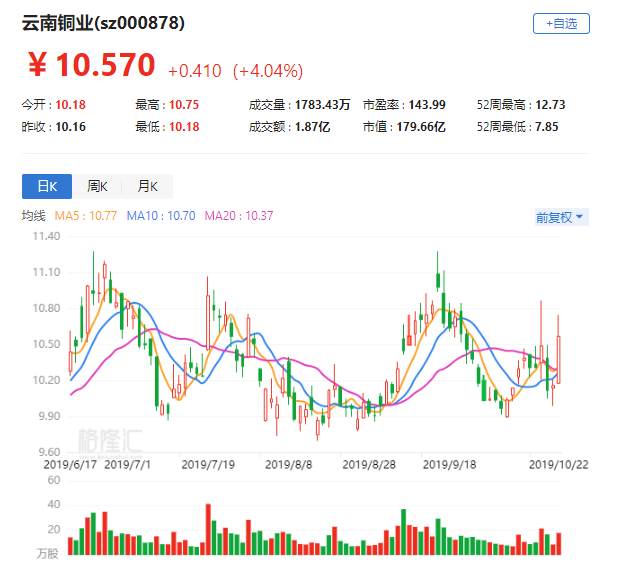Switch to the 日K daily chart tab

tap(47, 186)
